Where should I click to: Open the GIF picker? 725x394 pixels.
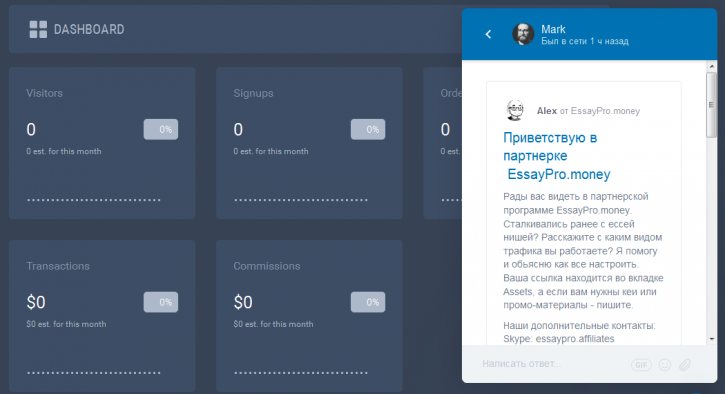[x=641, y=365]
